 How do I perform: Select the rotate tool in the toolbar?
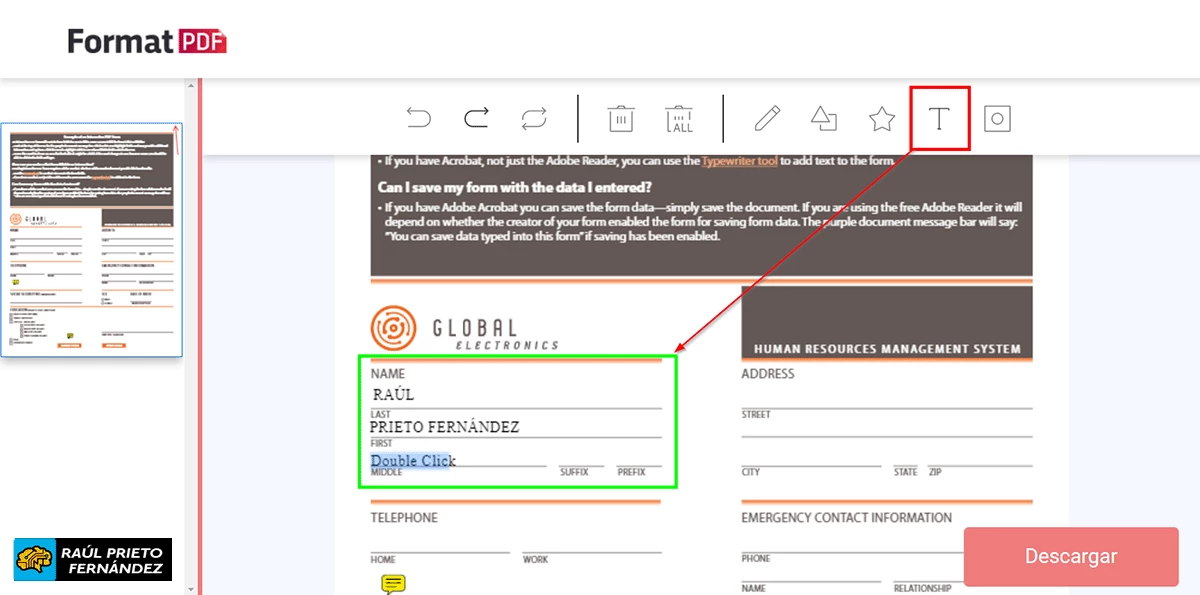pos(534,117)
